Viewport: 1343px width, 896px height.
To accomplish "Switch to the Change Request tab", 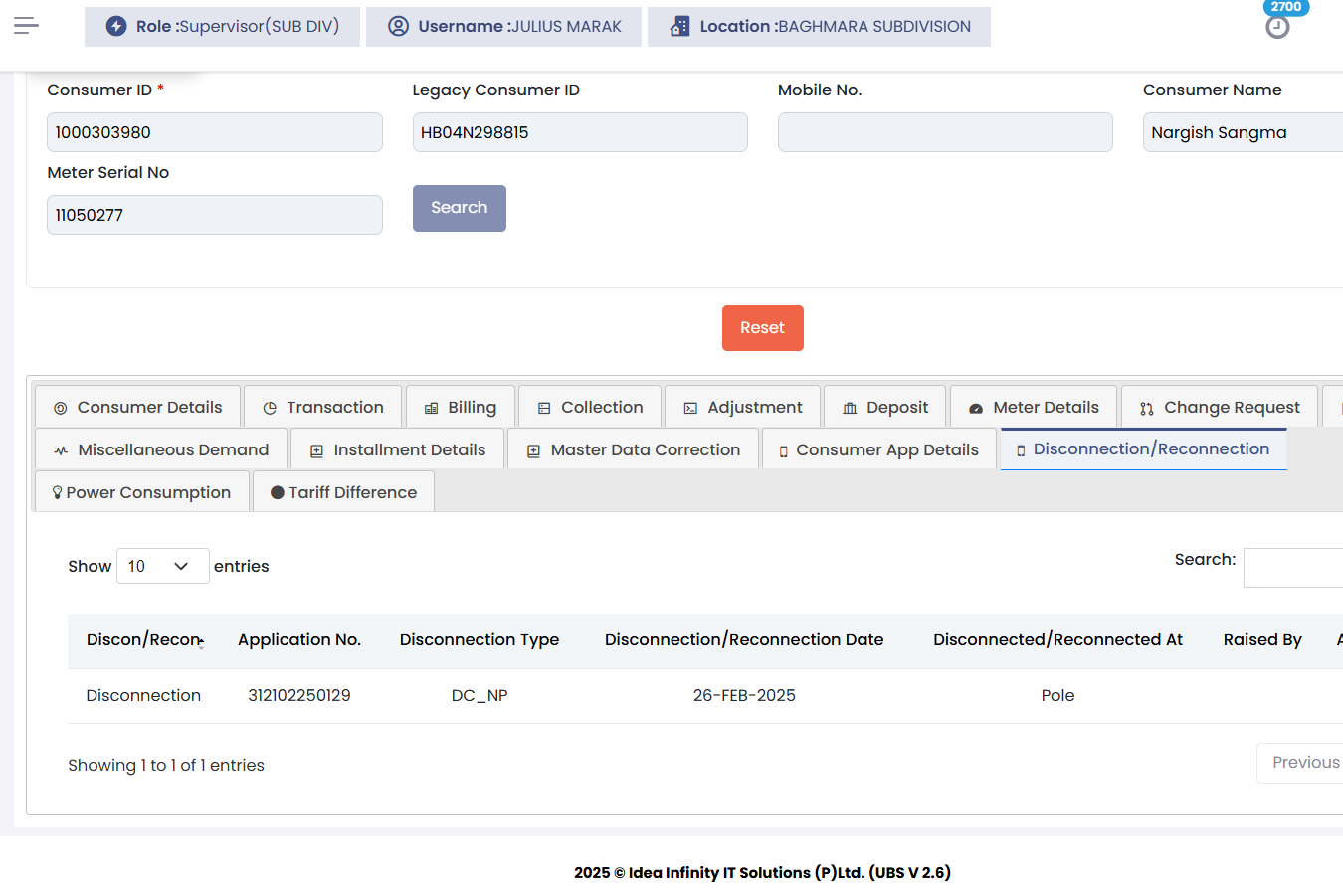I will pos(1220,407).
